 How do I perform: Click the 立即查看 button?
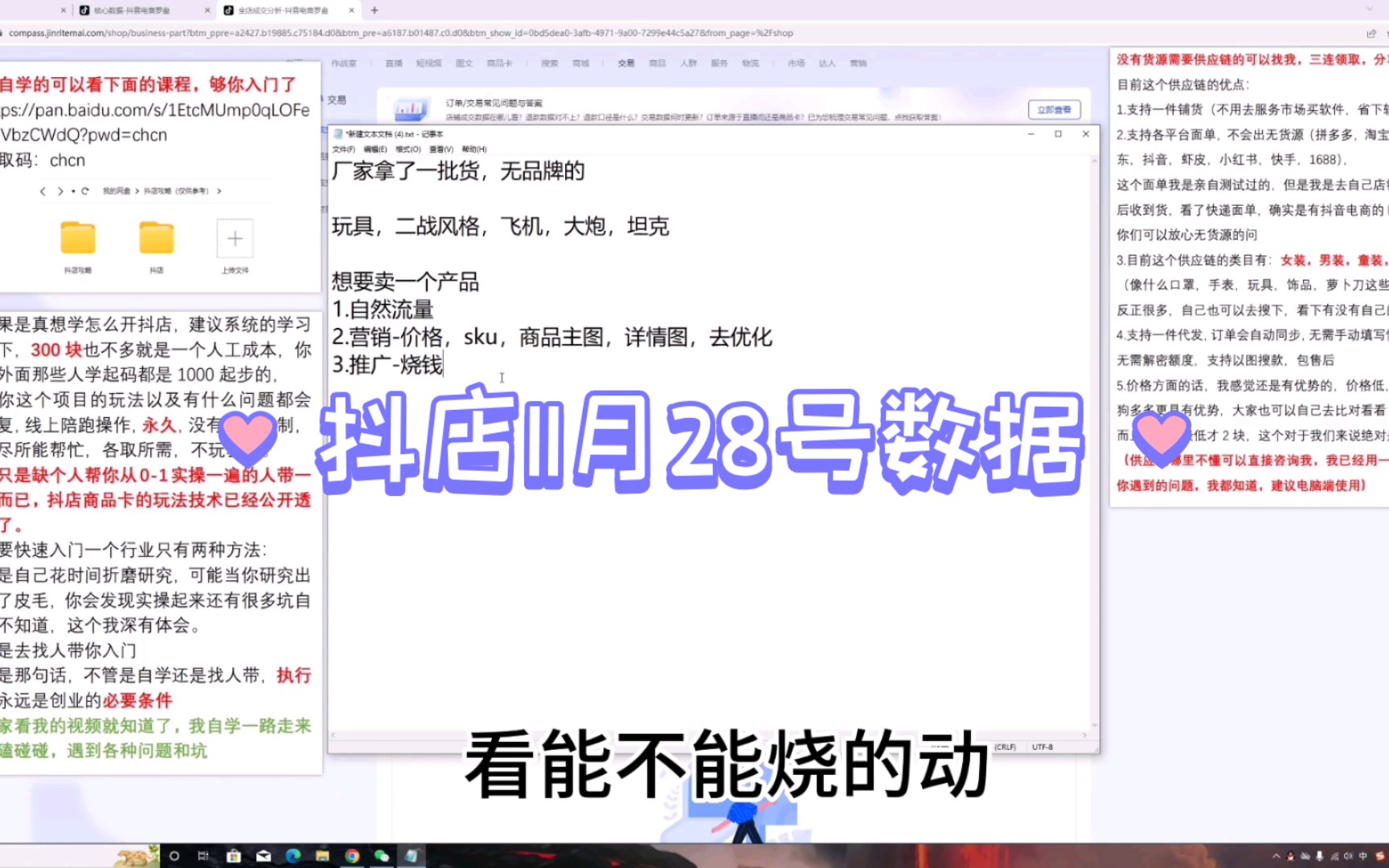coord(1054,109)
